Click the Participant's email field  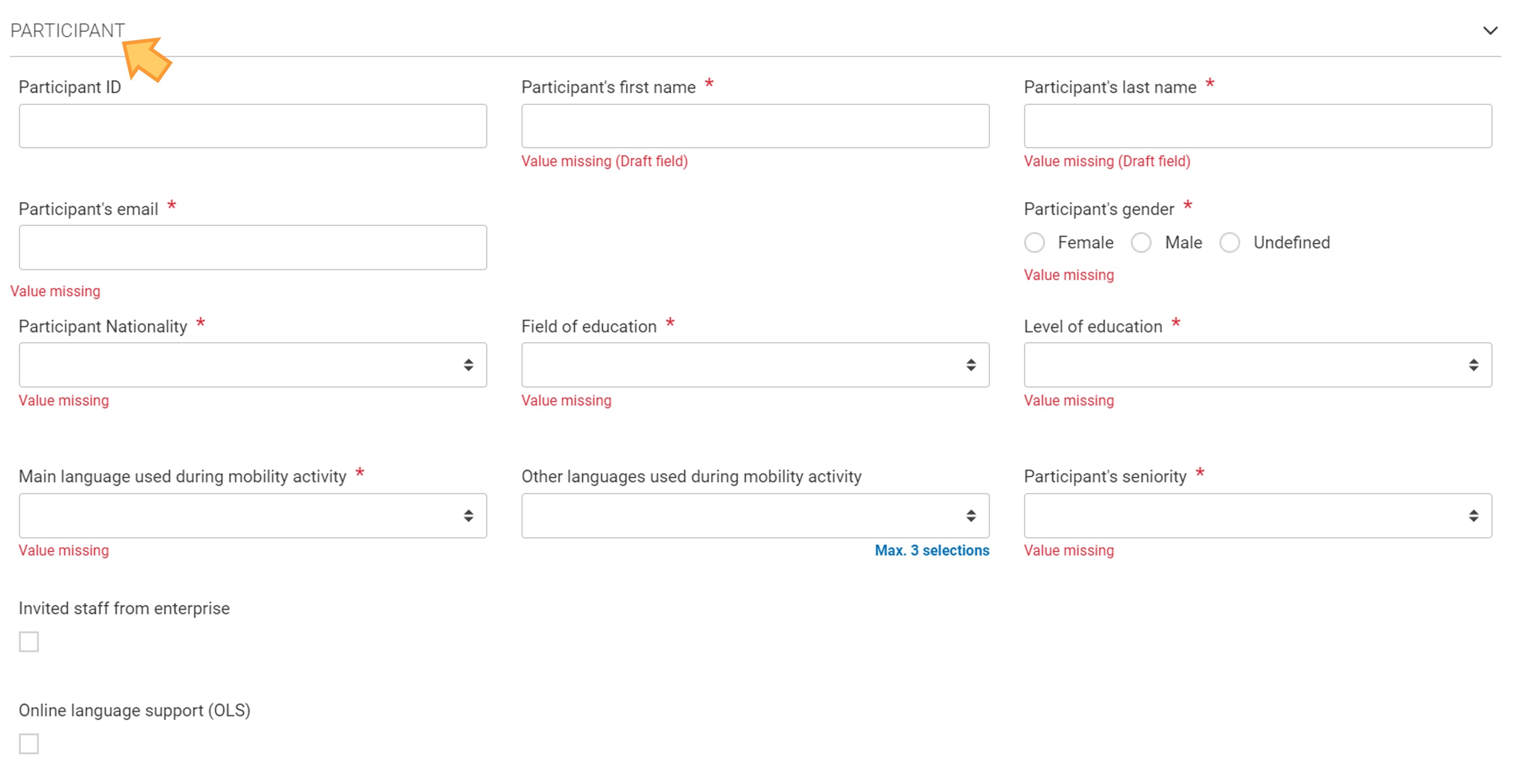(253, 247)
